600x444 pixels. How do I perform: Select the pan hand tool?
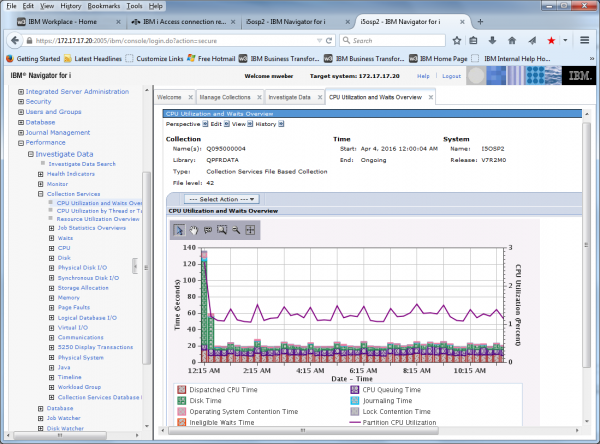[194, 230]
